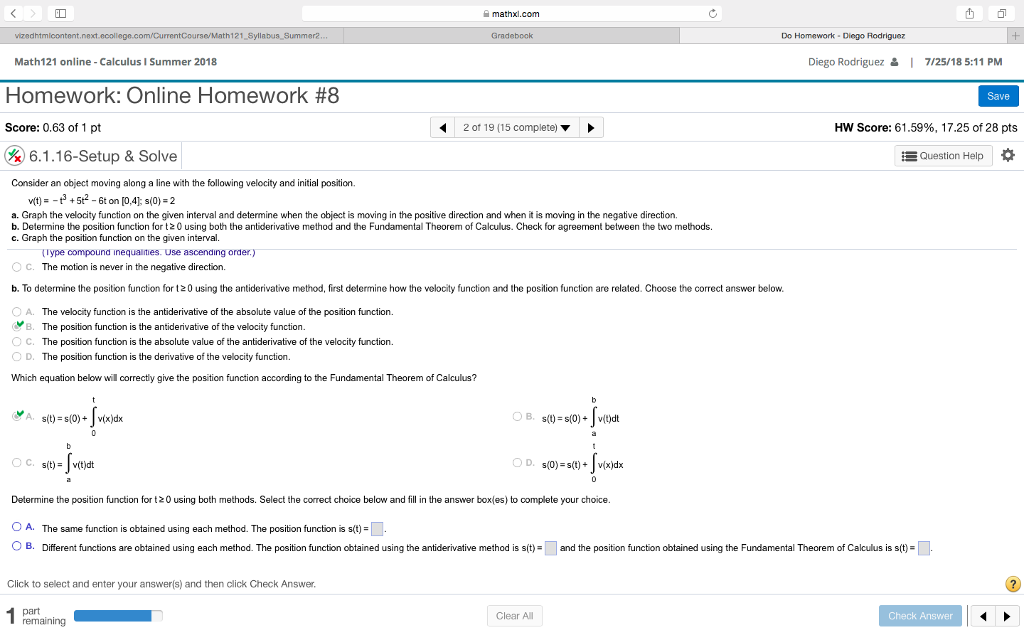Click the Safari share icon
This screenshot has width=1024, height=640.
(x=968, y=13)
